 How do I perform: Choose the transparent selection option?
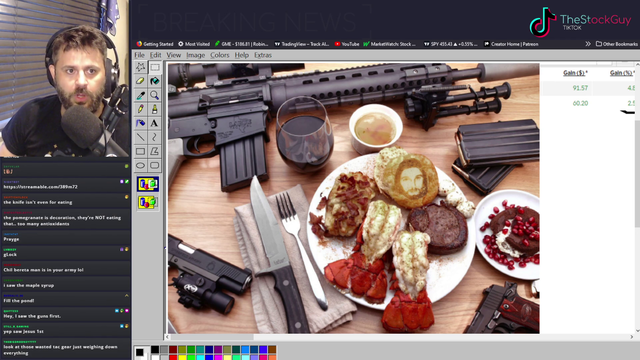(x=148, y=202)
